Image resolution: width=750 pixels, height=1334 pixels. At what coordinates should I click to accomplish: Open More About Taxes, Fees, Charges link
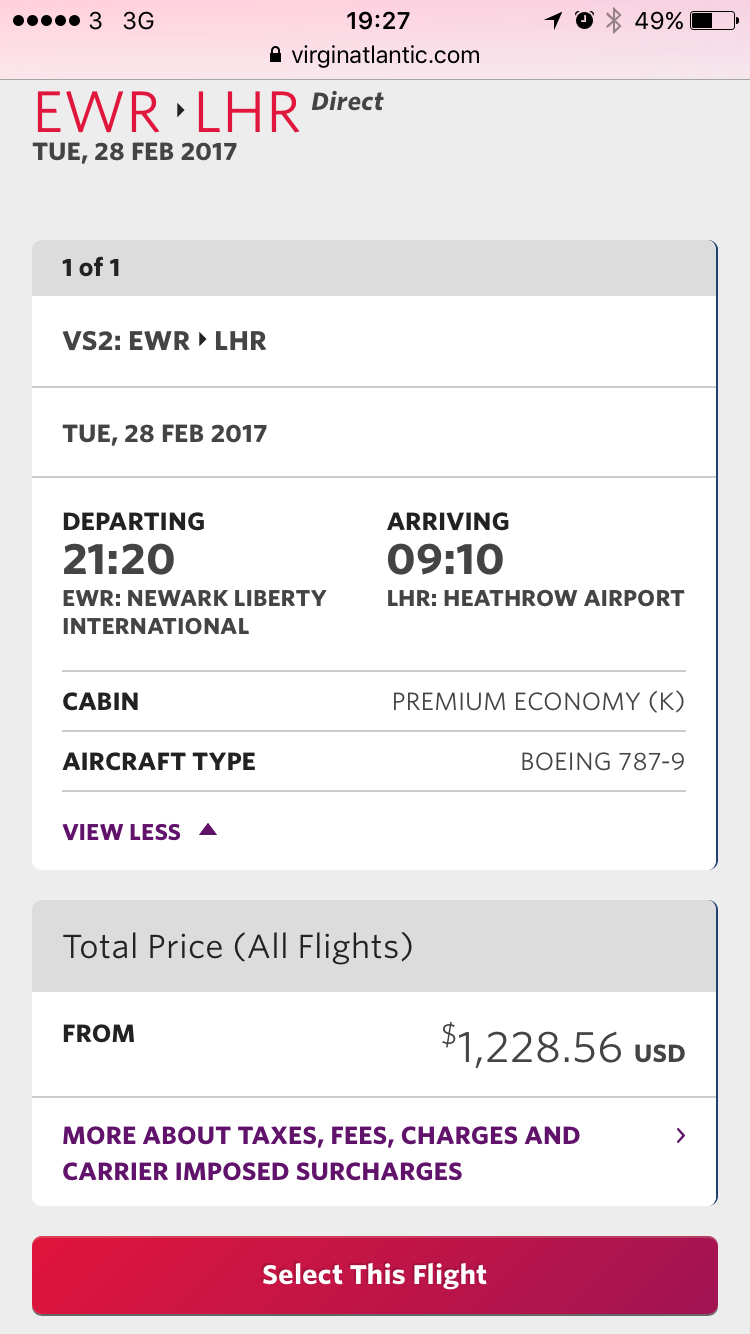(x=321, y=1153)
